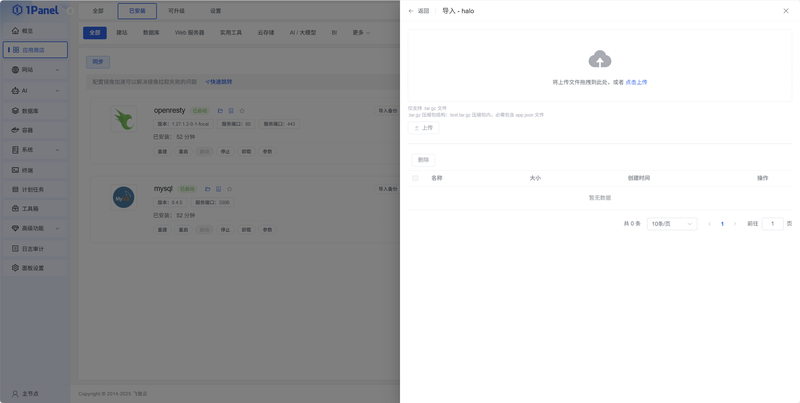Favorite openresty with its star icon
This screenshot has height=403, width=800.
pos(242,111)
